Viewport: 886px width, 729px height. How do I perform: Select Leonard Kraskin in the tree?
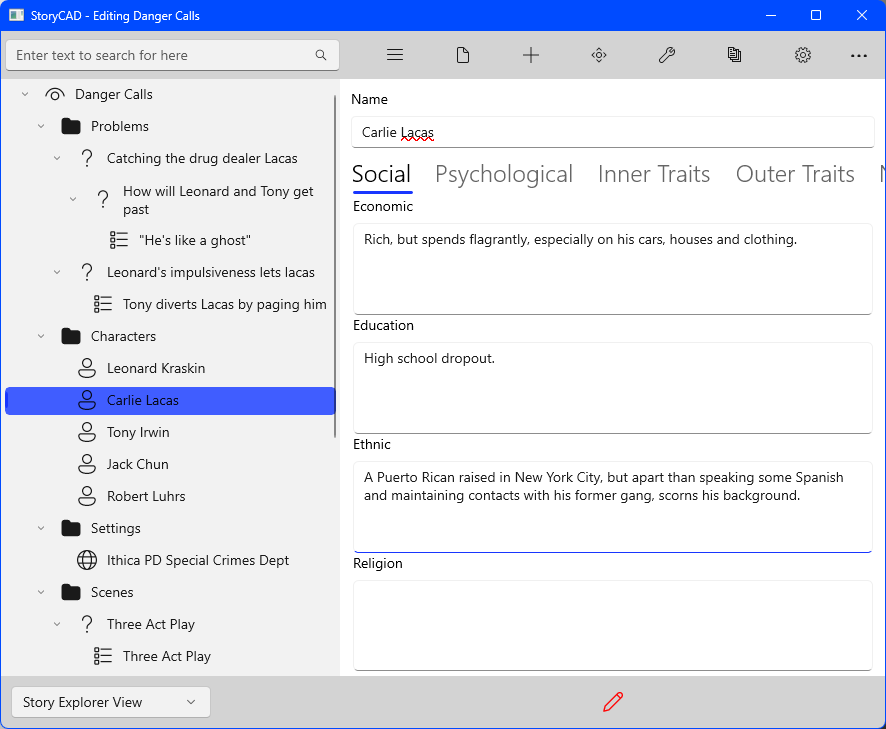pos(156,368)
